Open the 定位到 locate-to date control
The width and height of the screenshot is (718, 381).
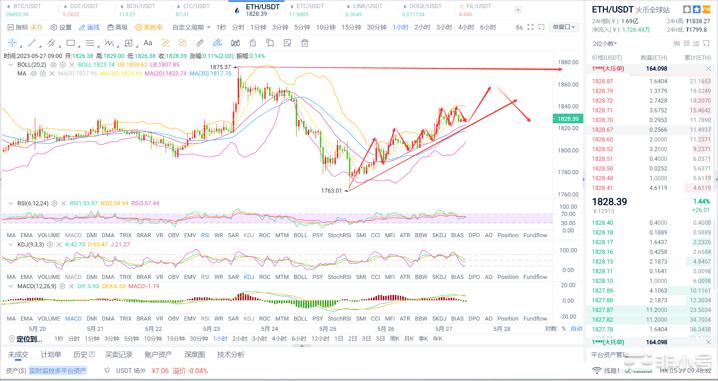pyautogui.click(x=26, y=339)
